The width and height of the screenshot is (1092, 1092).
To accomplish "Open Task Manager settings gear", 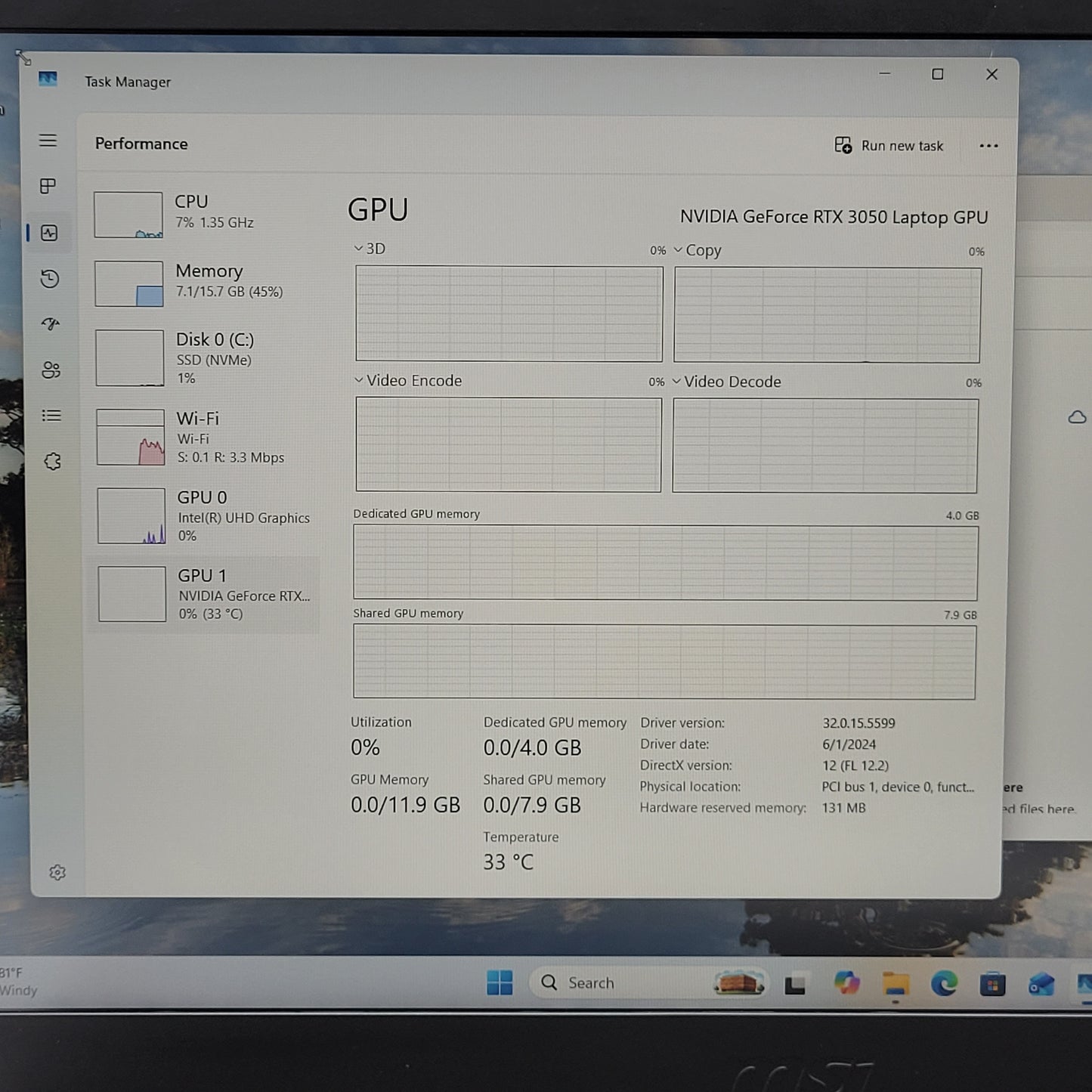I will (x=57, y=873).
